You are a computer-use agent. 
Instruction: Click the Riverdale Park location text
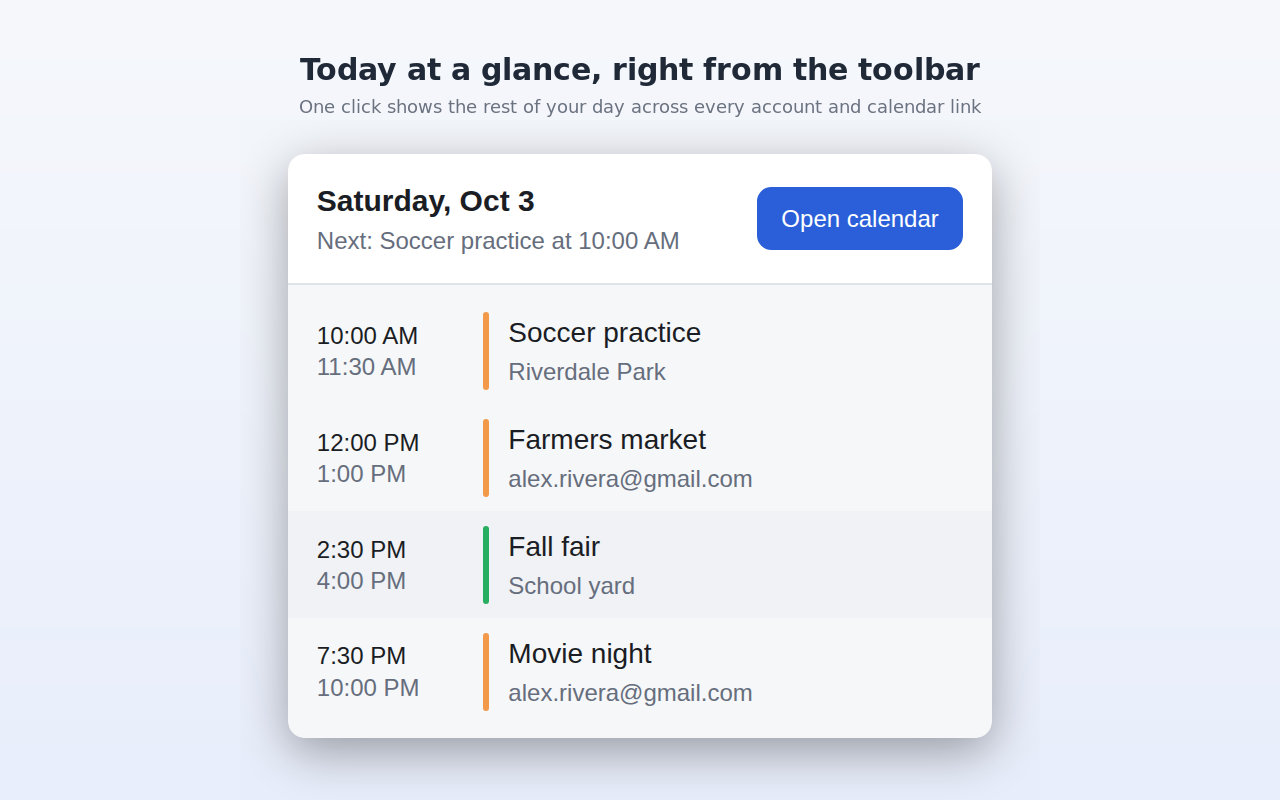(587, 372)
